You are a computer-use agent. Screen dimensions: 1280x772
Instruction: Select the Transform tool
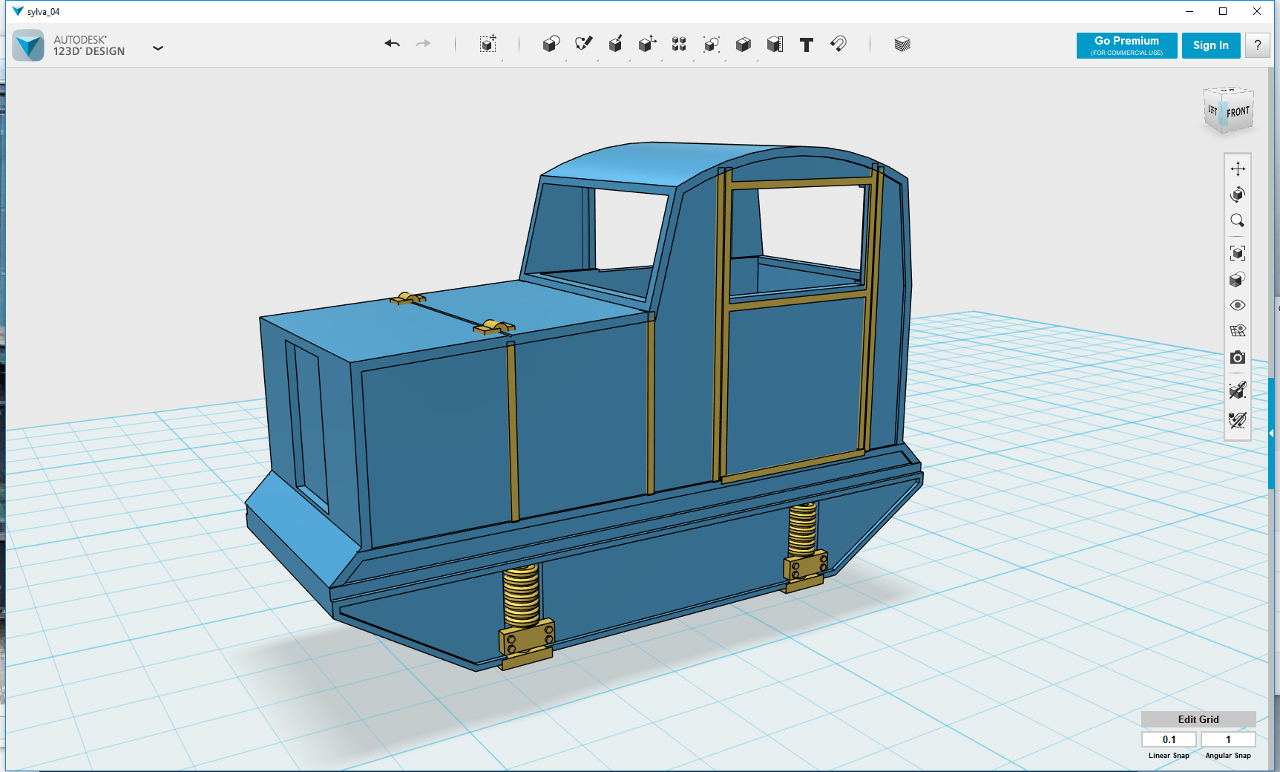pyautogui.click(x=487, y=44)
